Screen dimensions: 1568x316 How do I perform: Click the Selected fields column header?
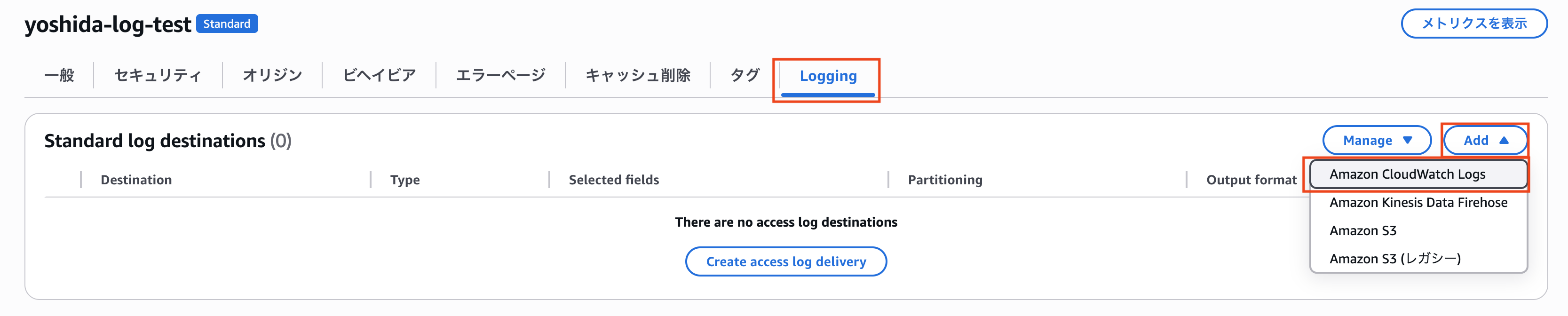614,180
